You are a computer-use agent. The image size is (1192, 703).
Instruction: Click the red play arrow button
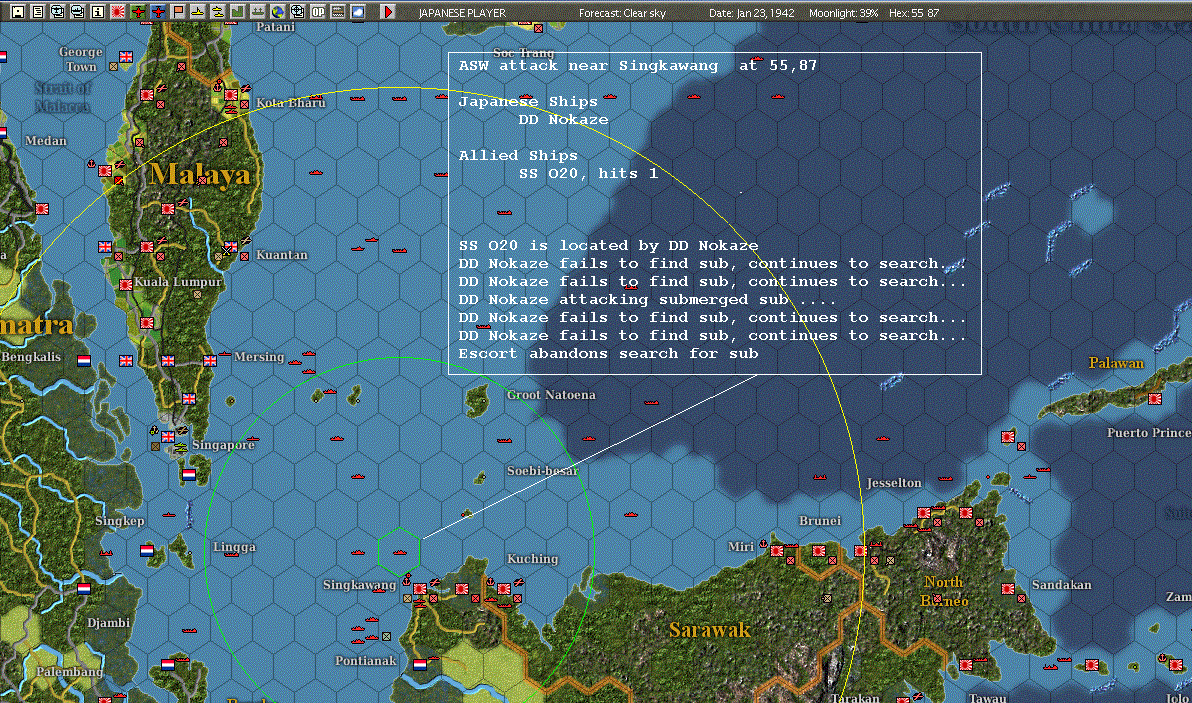point(387,11)
